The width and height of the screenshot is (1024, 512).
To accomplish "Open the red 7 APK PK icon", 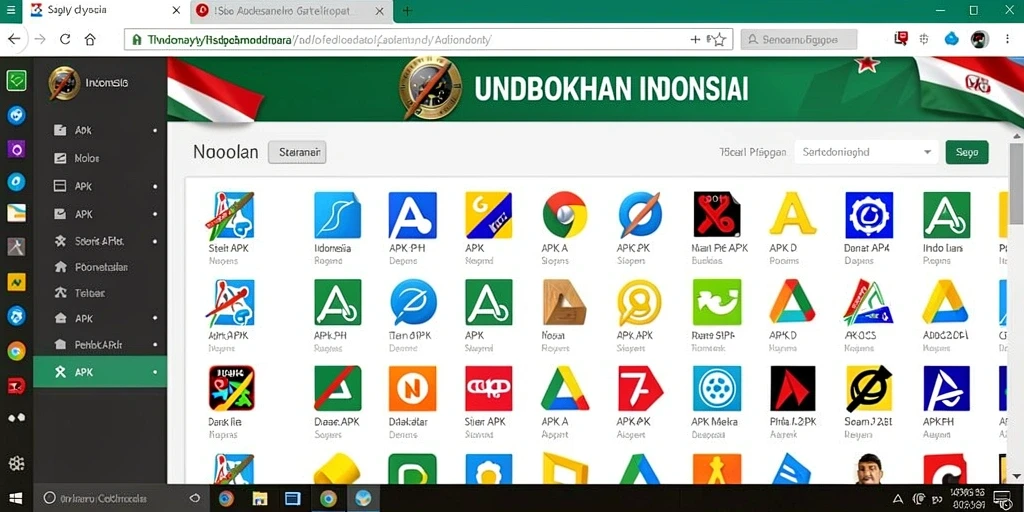I will point(641,389).
